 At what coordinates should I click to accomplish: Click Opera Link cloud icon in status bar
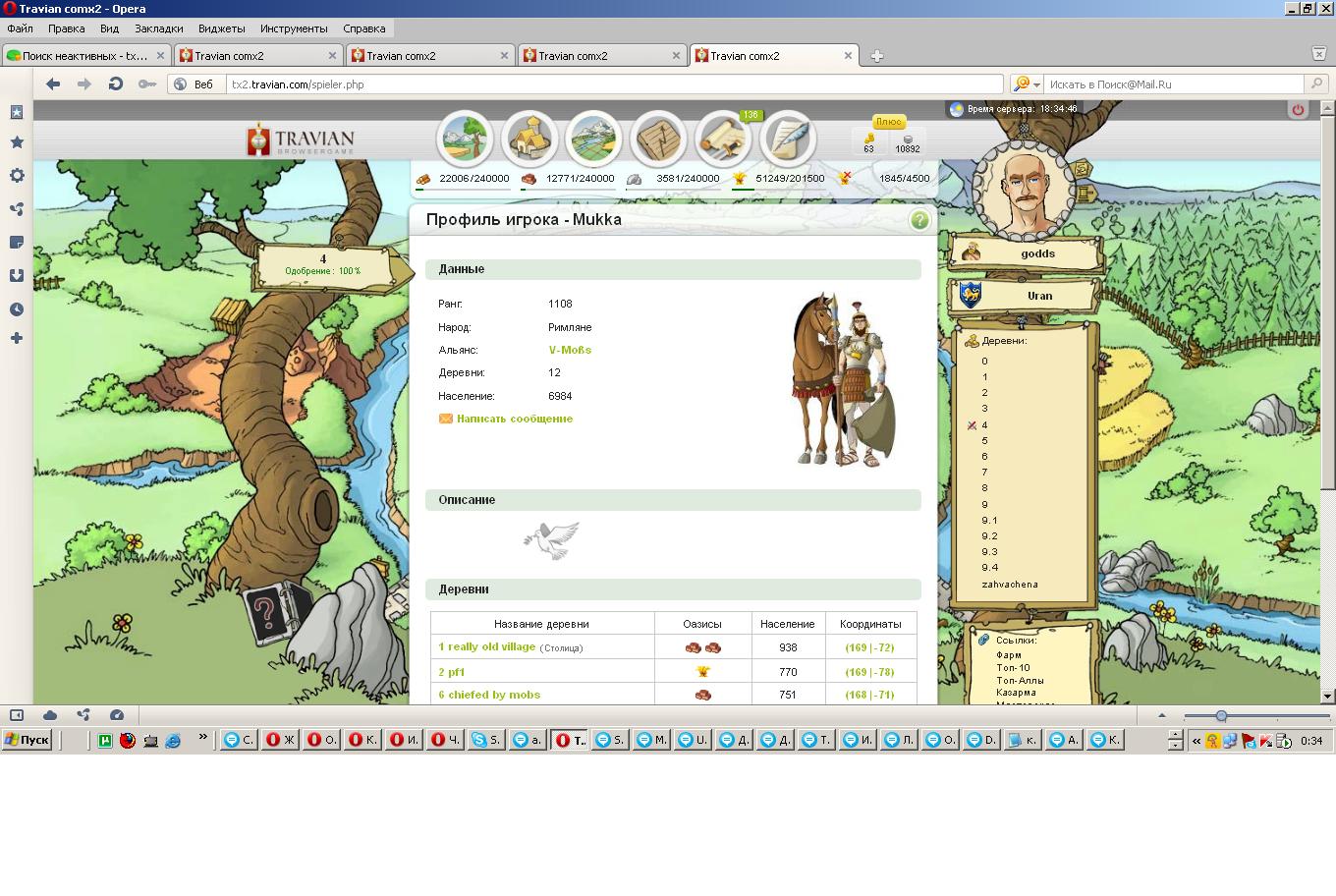coord(50,715)
